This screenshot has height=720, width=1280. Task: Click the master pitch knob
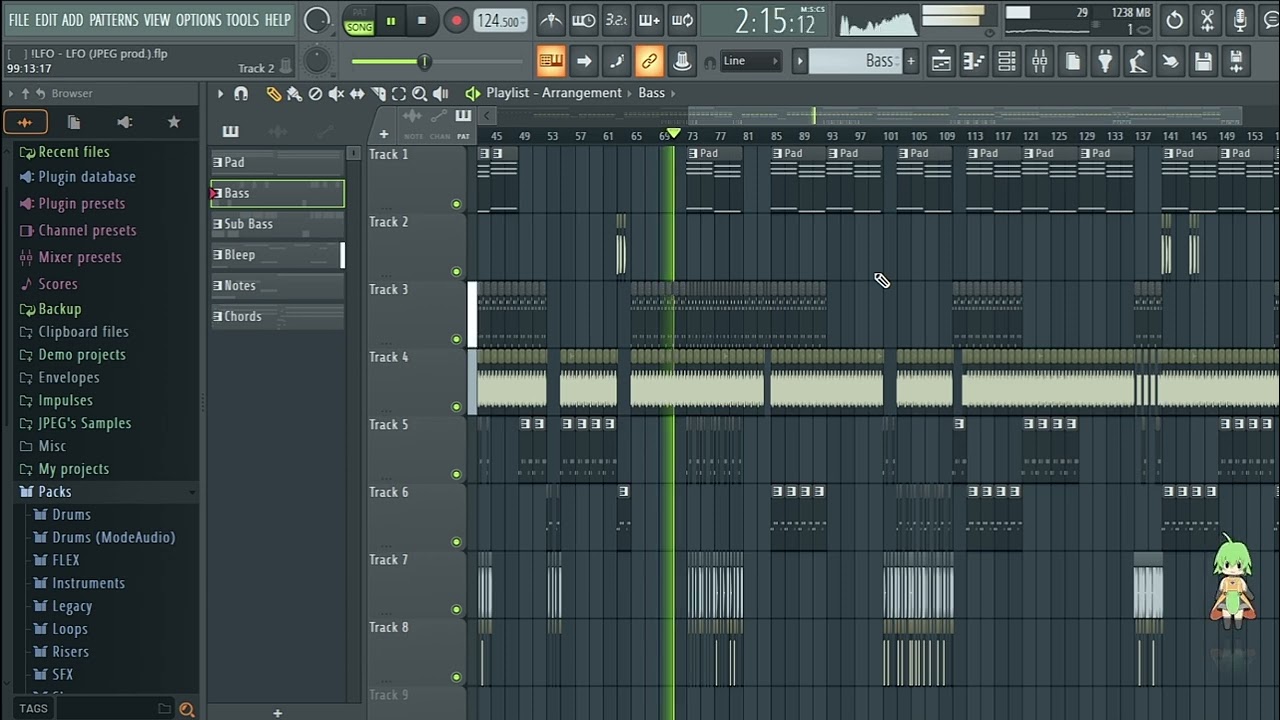pyautogui.click(x=317, y=62)
